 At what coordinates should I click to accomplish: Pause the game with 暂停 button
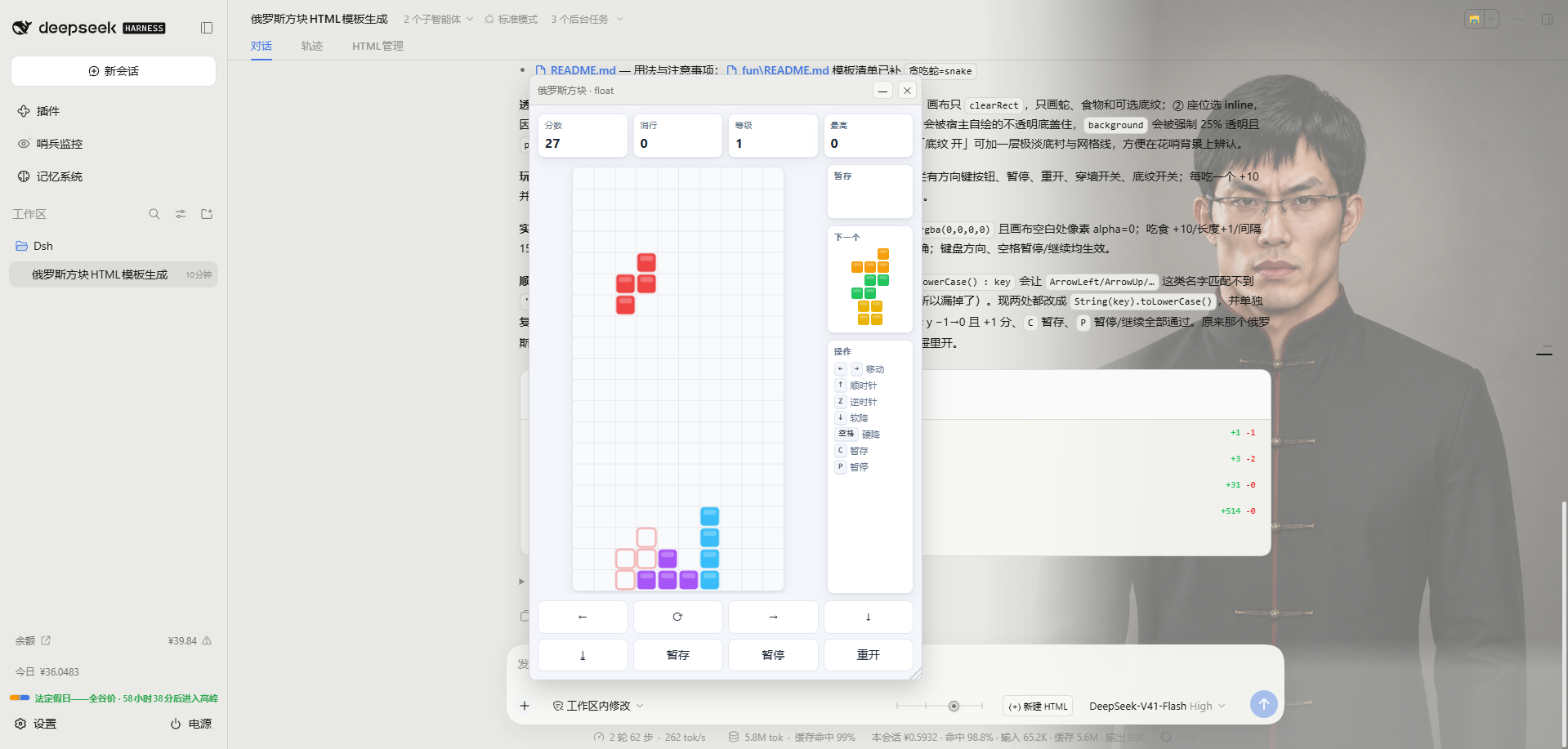pos(774,655)
